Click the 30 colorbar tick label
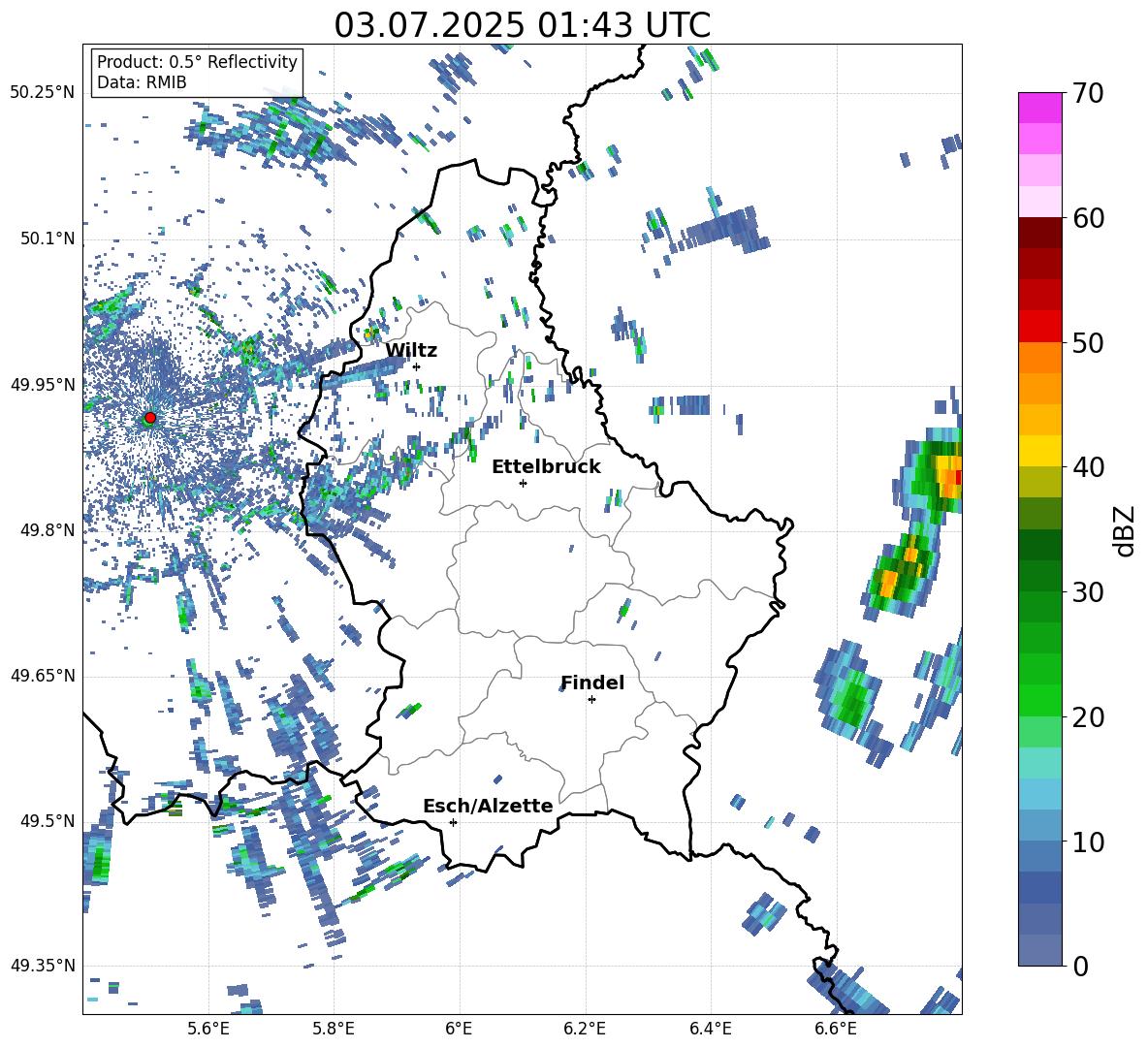 1087,592
